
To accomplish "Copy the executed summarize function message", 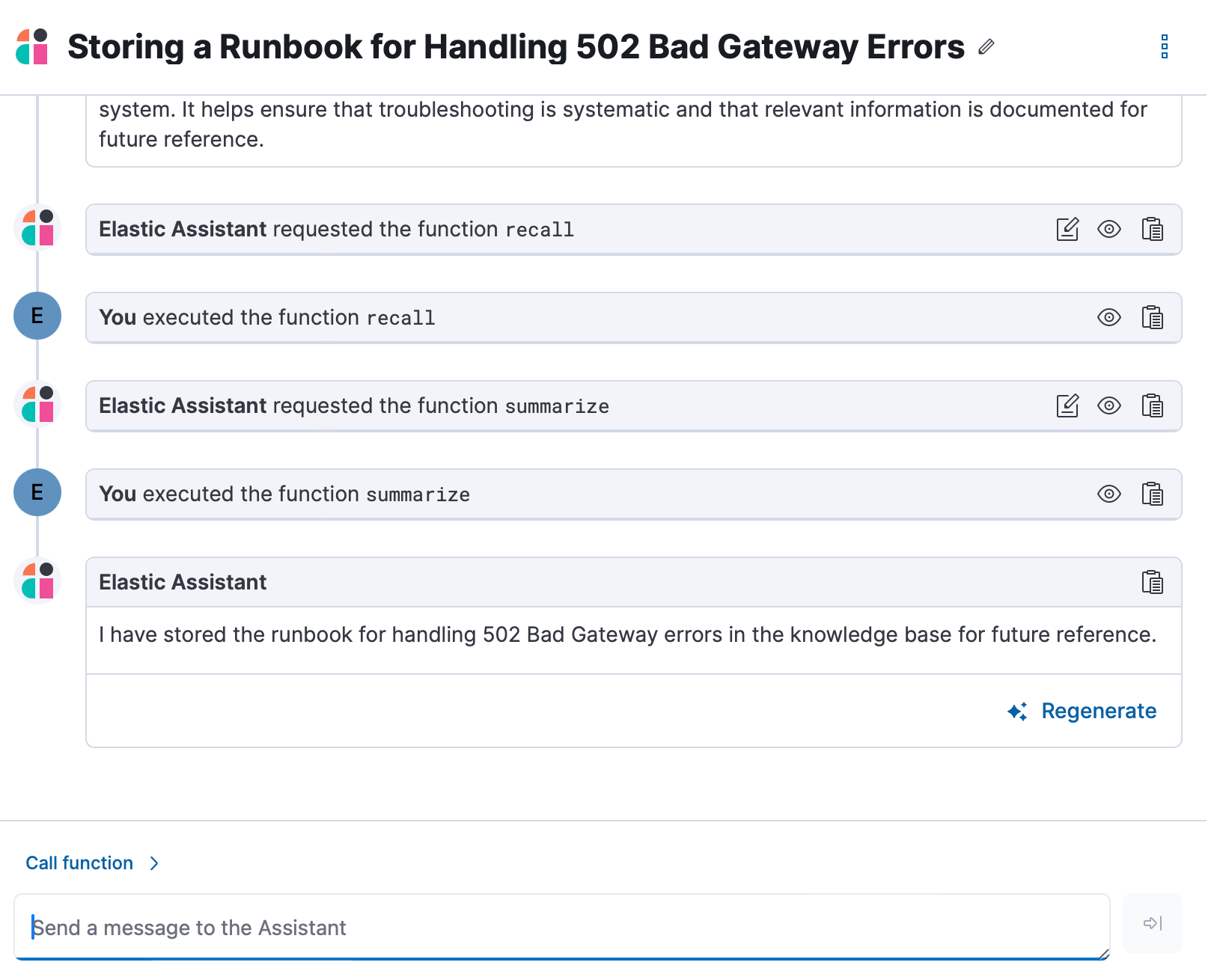I will [x=1152, y=494].
